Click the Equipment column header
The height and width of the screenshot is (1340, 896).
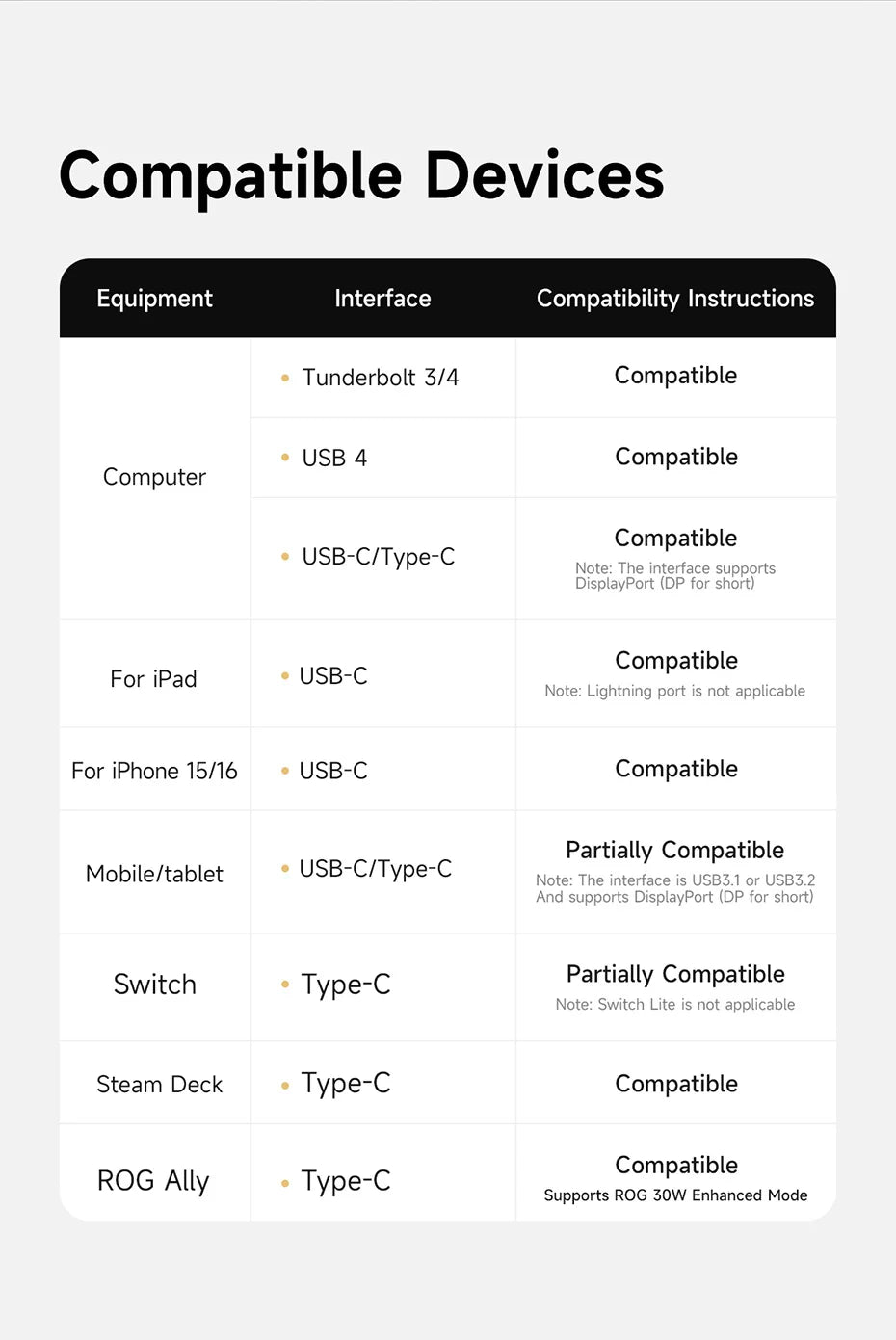click(x=154, y=299)
